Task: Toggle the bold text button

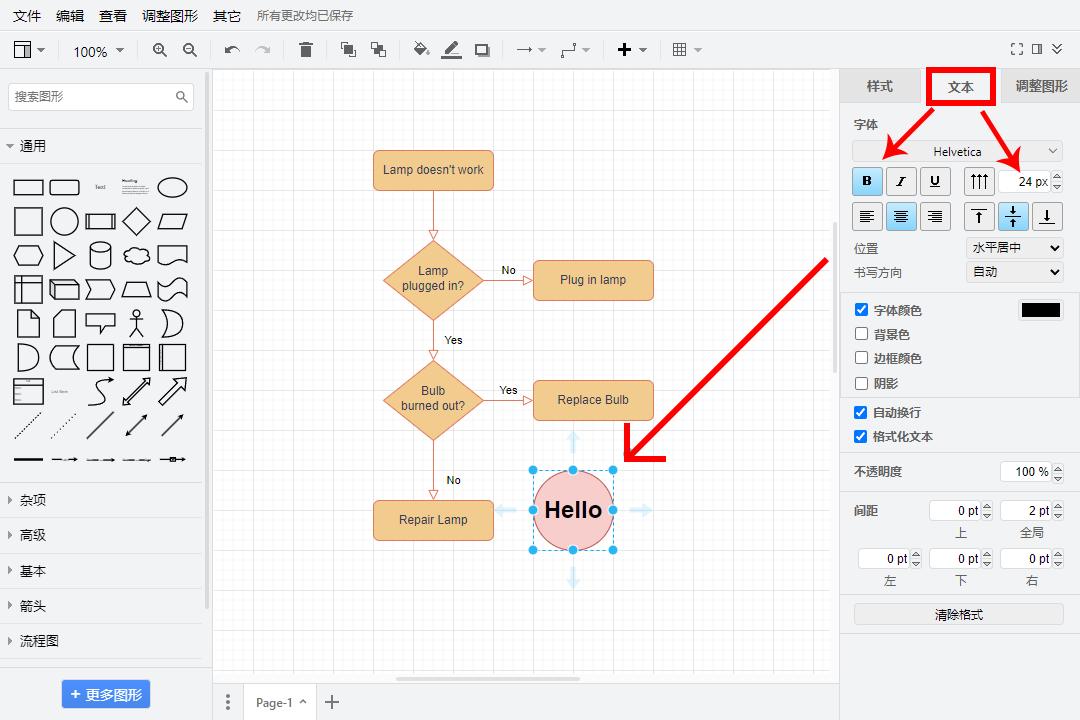Action: (x=867, y=181)
